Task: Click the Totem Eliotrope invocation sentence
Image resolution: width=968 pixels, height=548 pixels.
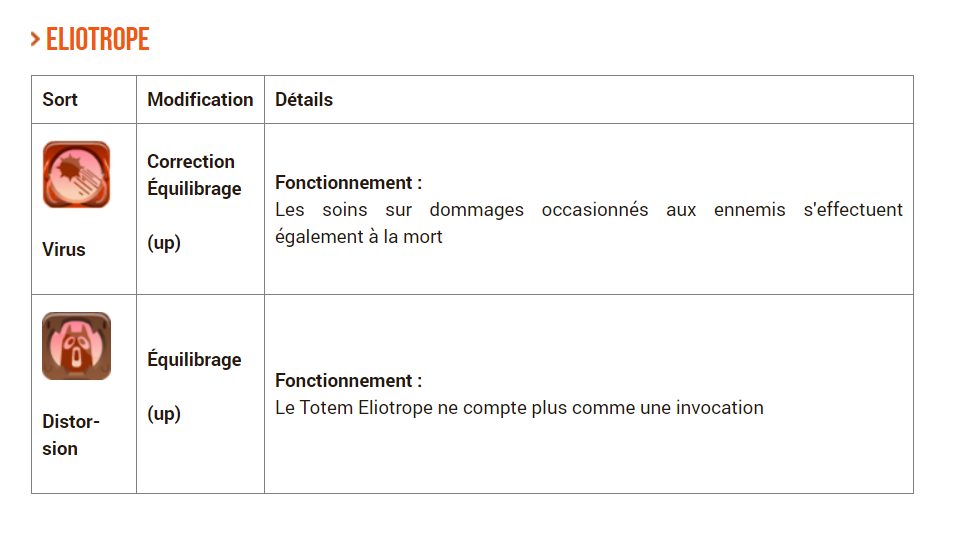Action: pos(519,408)
